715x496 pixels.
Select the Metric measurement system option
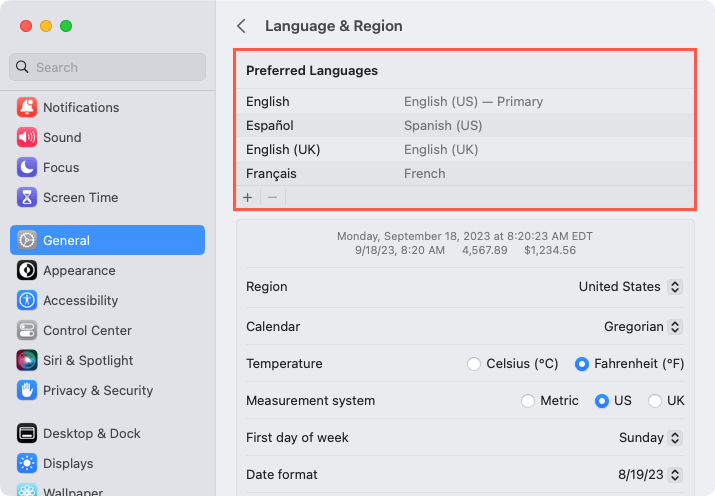pos(528,401)
